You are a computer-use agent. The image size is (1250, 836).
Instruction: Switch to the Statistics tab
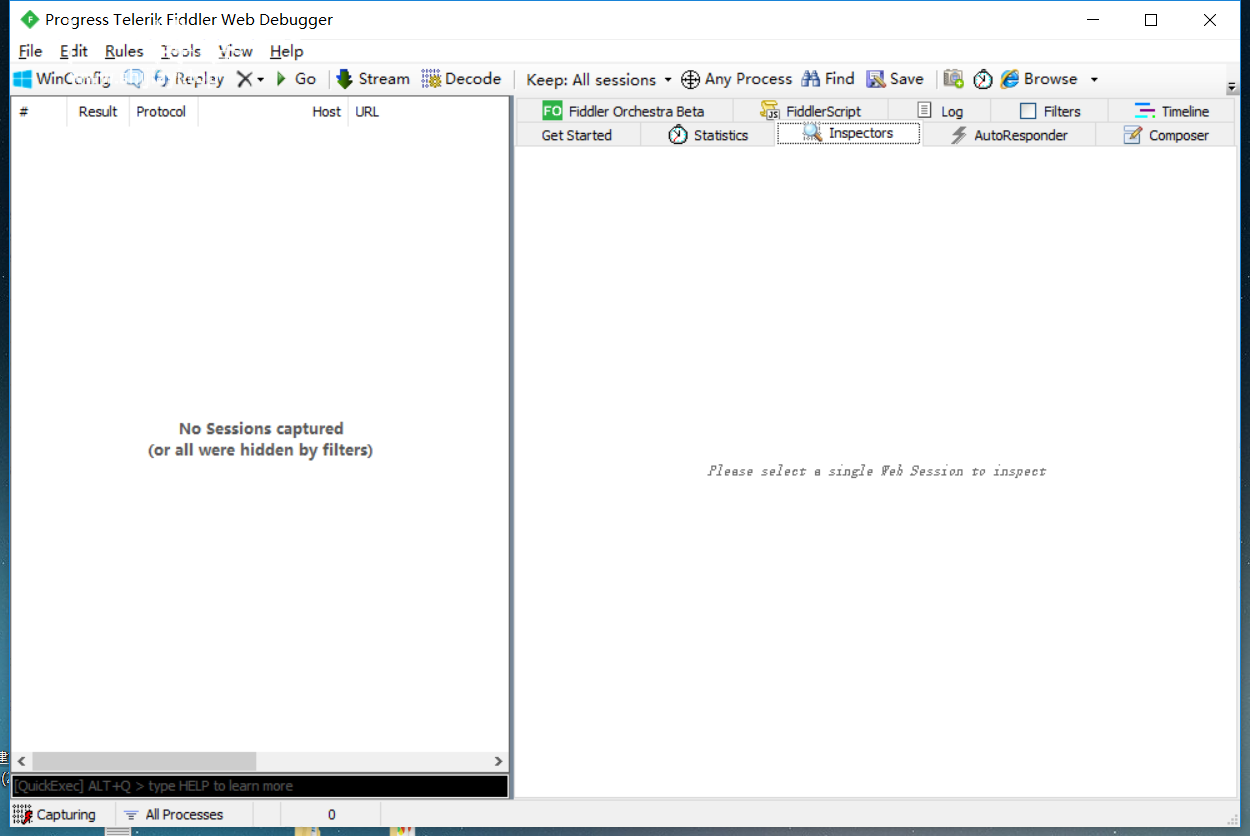(708, 135)
